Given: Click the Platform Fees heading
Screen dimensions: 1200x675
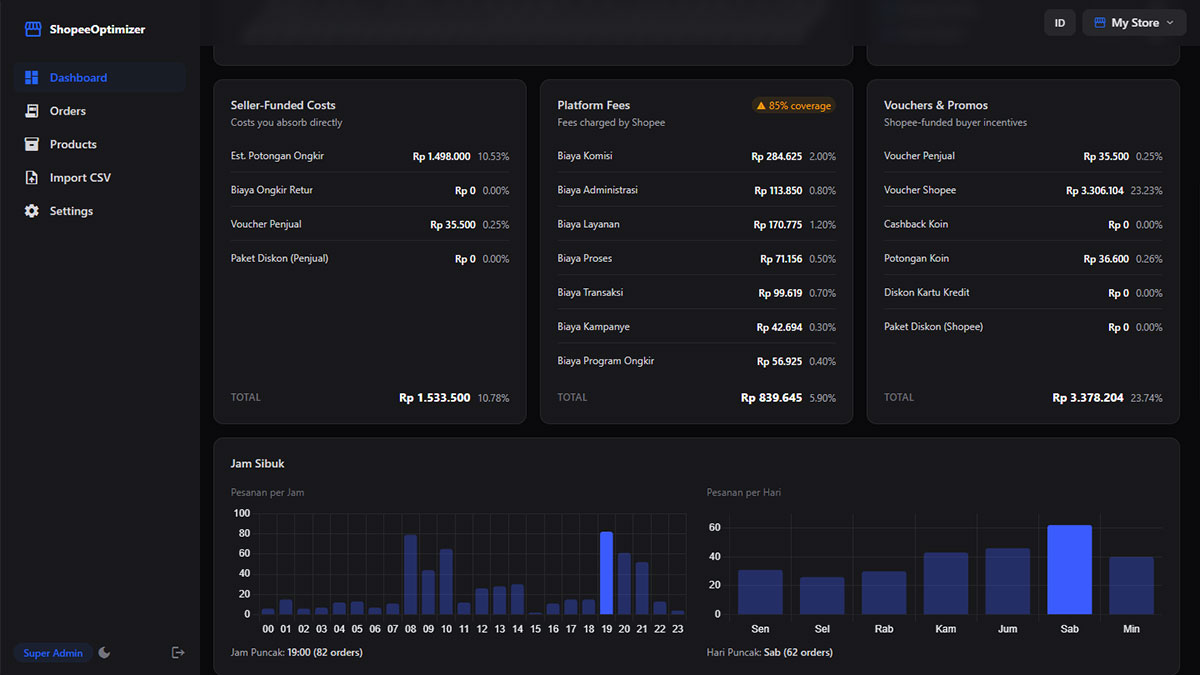Looking at the screenshot, I should pyautogui.click(x=594, y=105).
